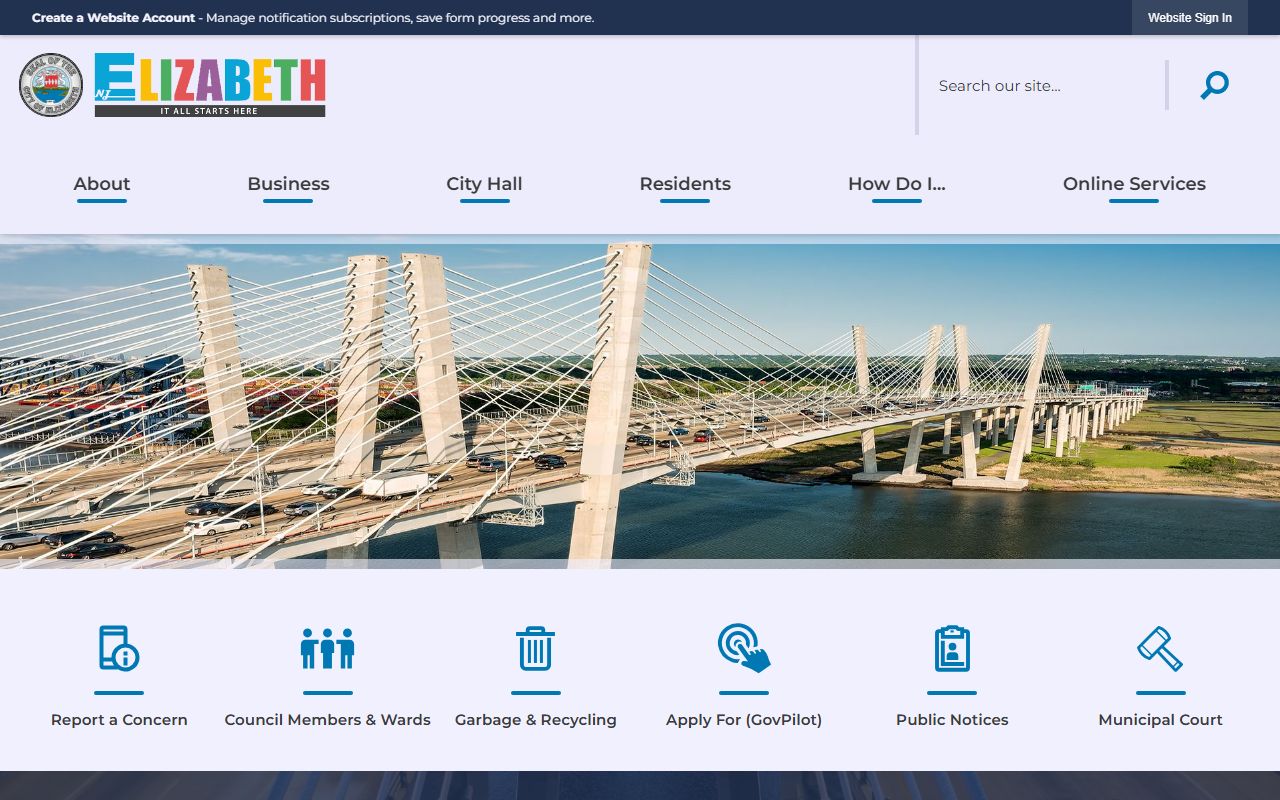
Task: Open the Online Services menu
Action: pos(1134,184)
